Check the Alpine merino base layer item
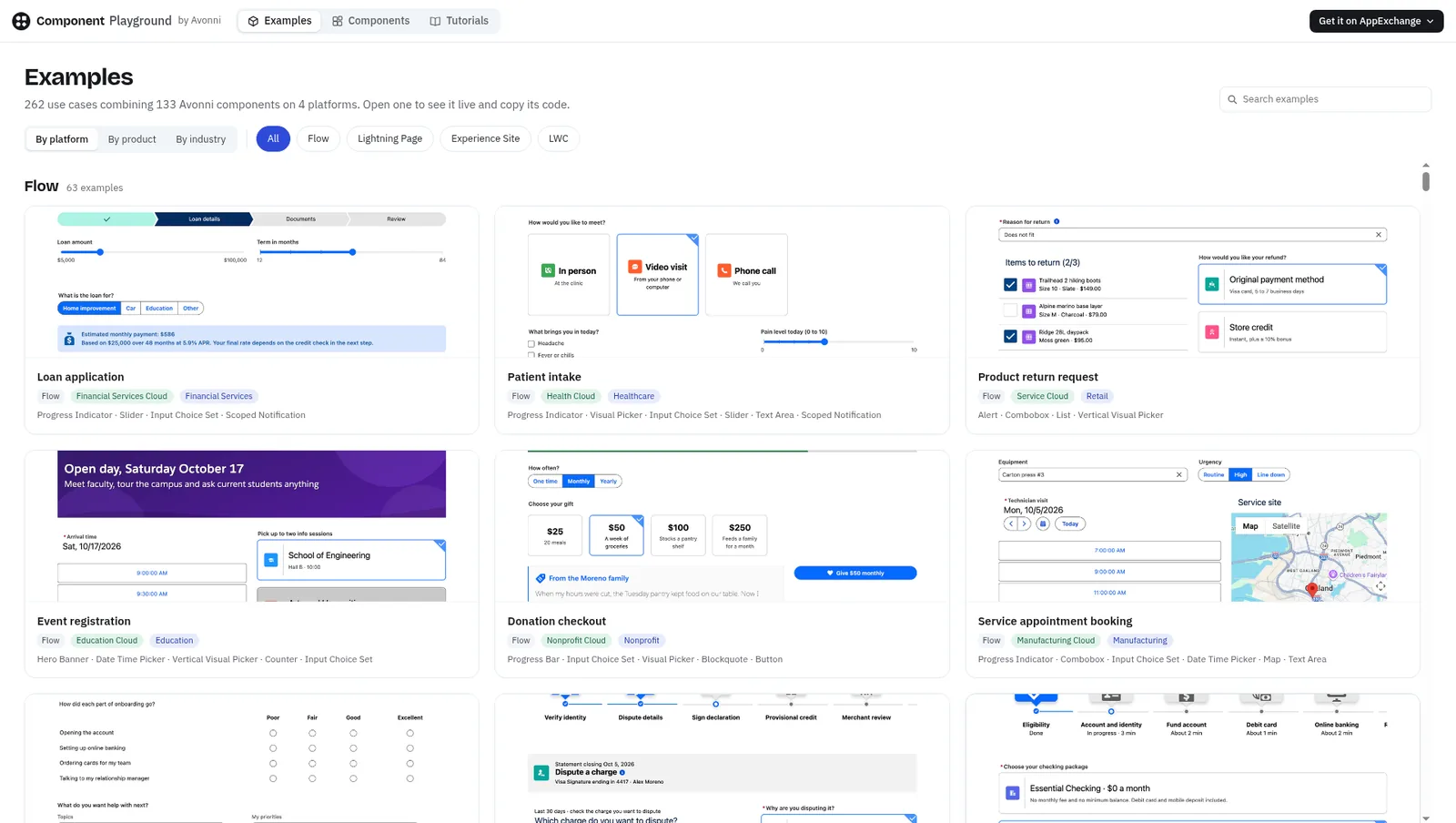The width and height of the screenshot is (1456, 823). (x=1010, y=310)
